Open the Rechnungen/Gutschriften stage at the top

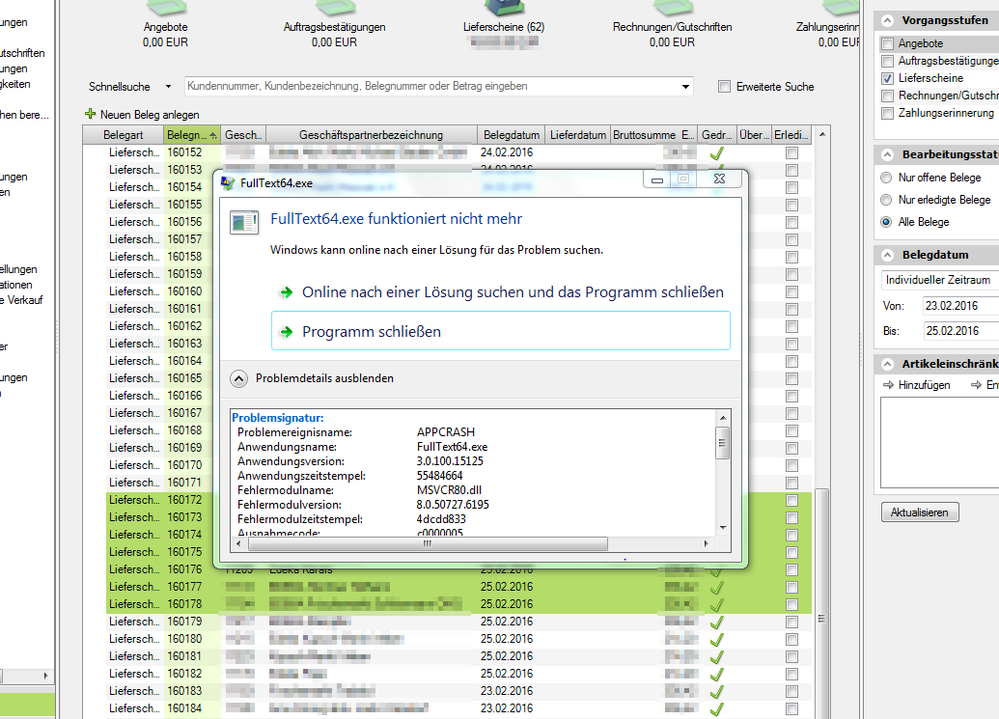point(672,25)
